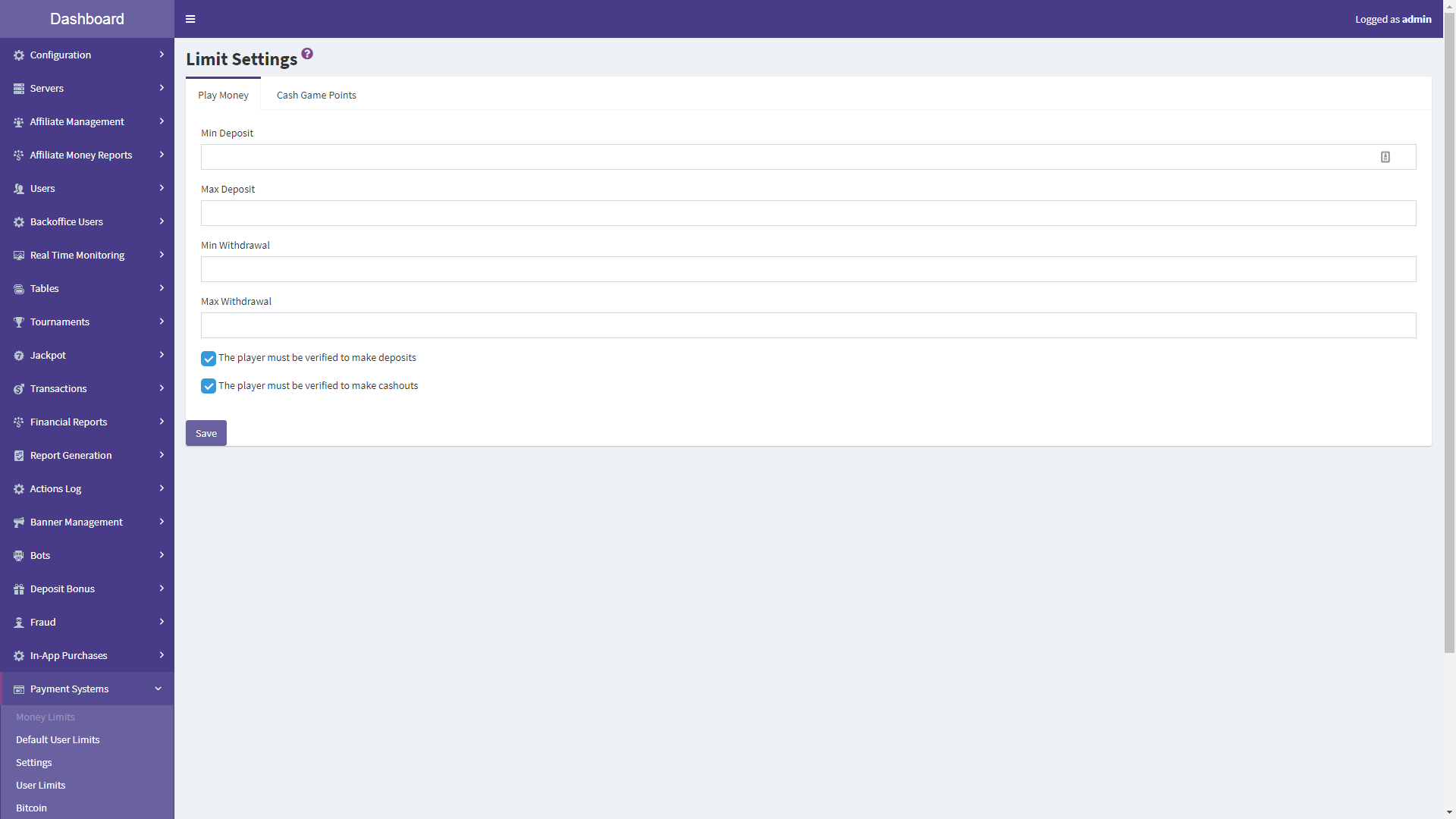Image resolution: width=1456 pixels, height=819 pixels.
Task: Click the Jackpot sidebar icon
Action: [x=18, y=355]
